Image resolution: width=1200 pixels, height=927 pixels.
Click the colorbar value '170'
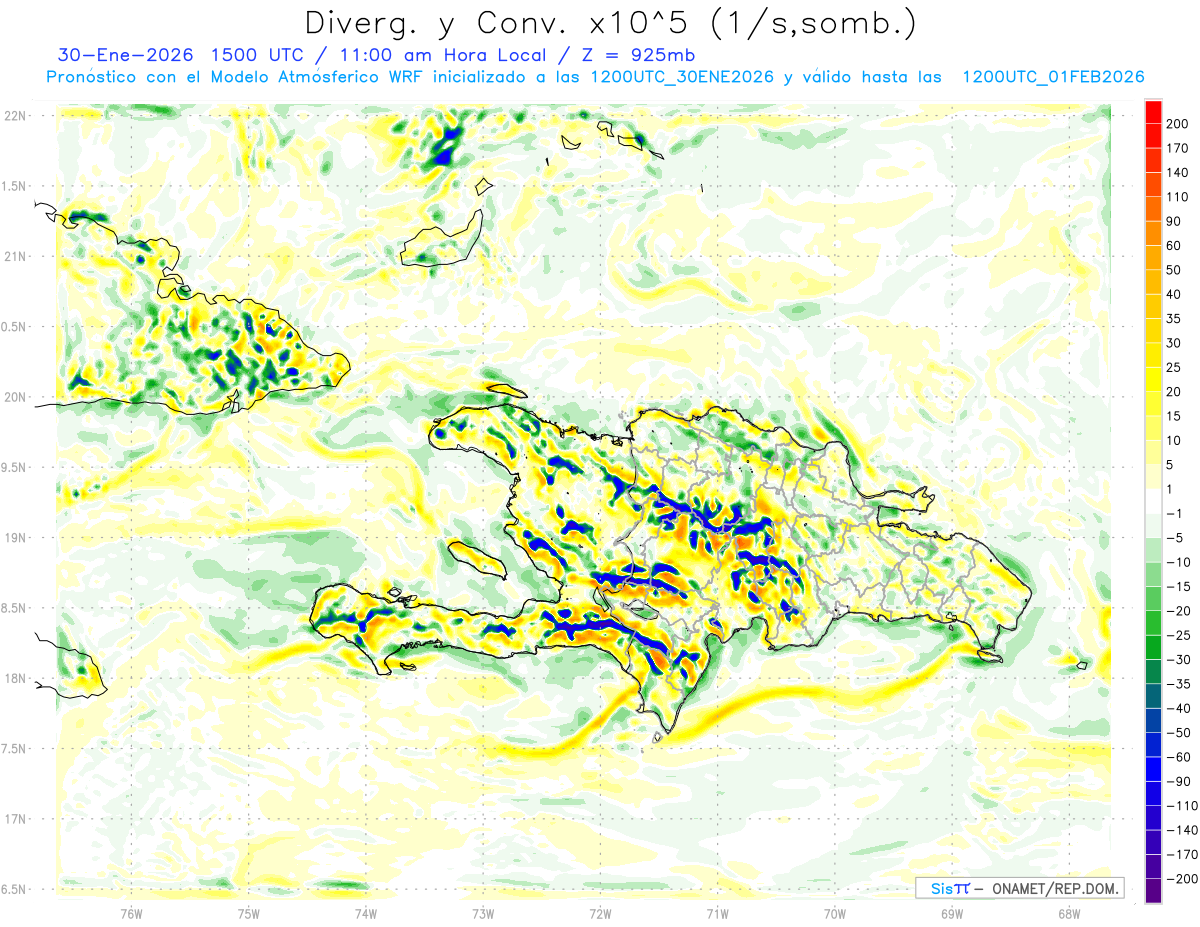pyautogui.click(x=1179, y=148)
